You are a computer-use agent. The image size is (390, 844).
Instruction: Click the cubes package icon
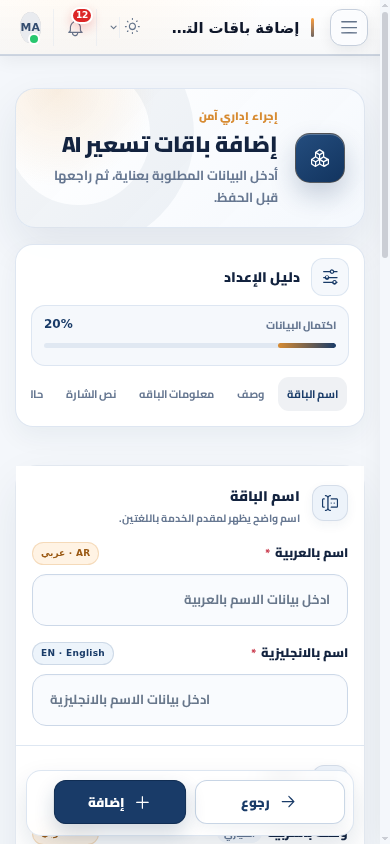click(x=320, y=158)
